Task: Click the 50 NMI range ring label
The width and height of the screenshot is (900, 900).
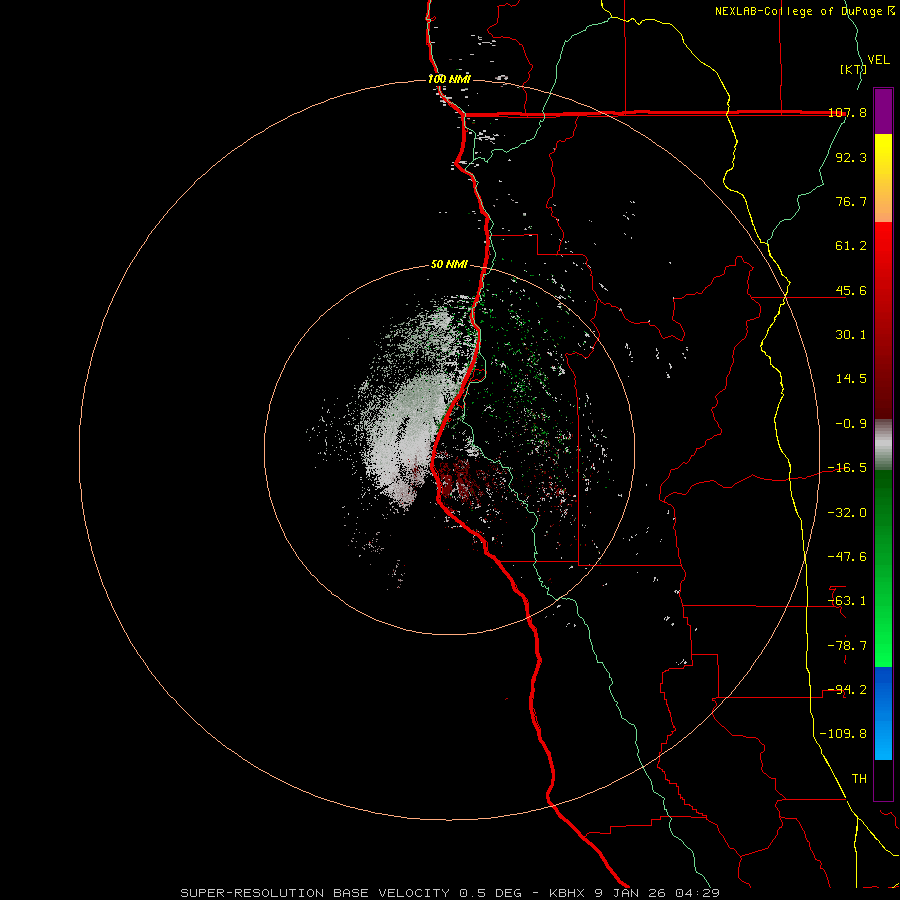Action: (449, 265)
